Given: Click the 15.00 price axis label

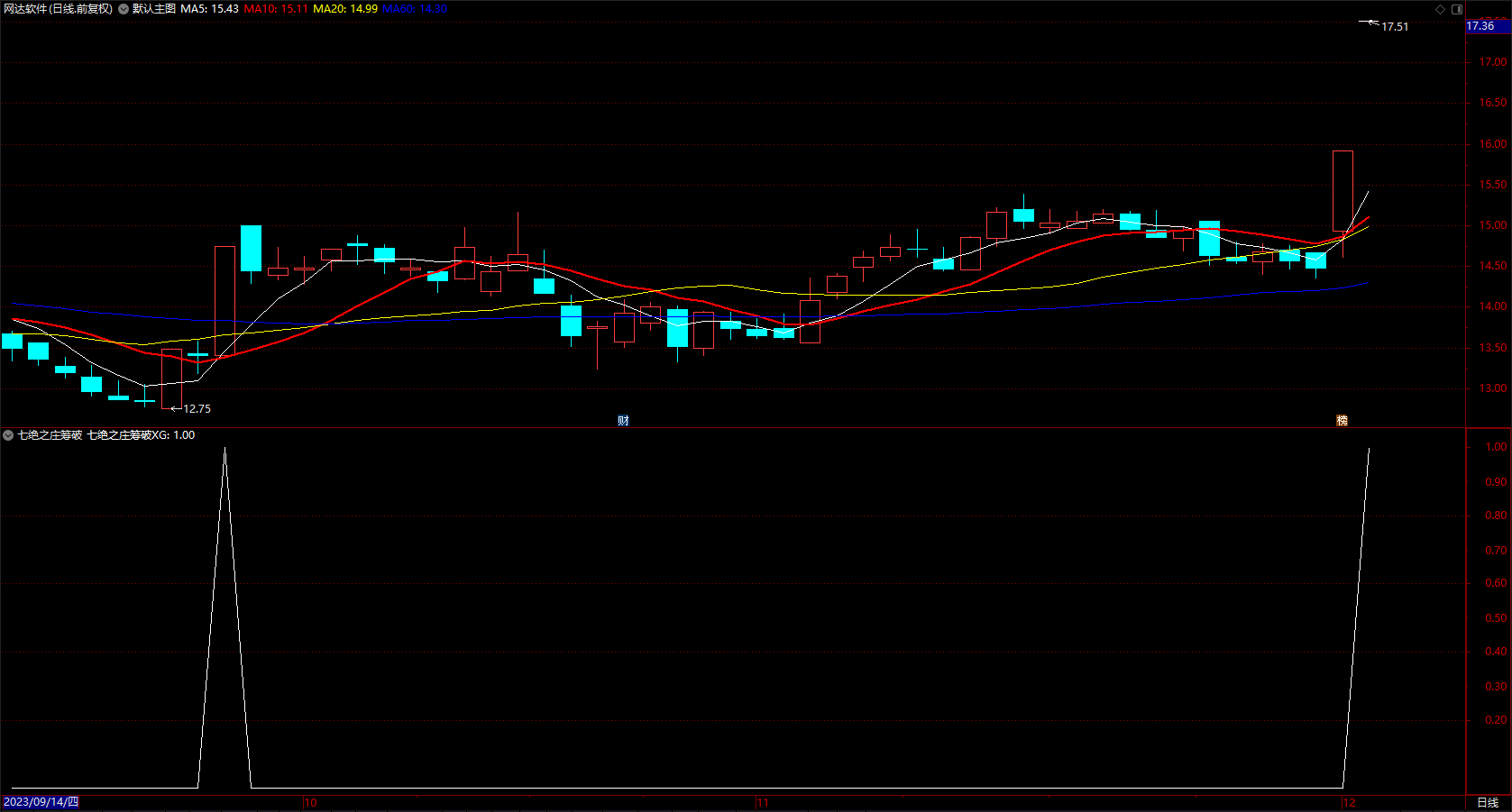Looking at the screenshot, I should coord(1493,225).
